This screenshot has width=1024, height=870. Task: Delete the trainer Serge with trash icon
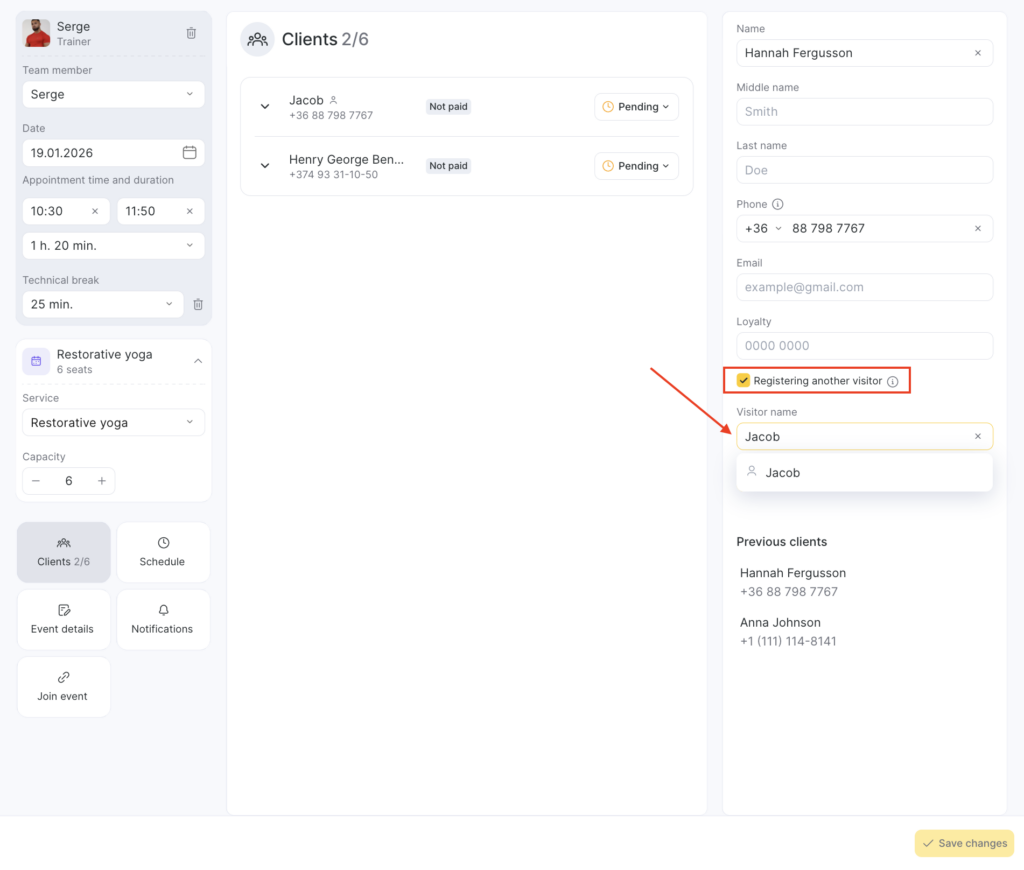point(191,33)
